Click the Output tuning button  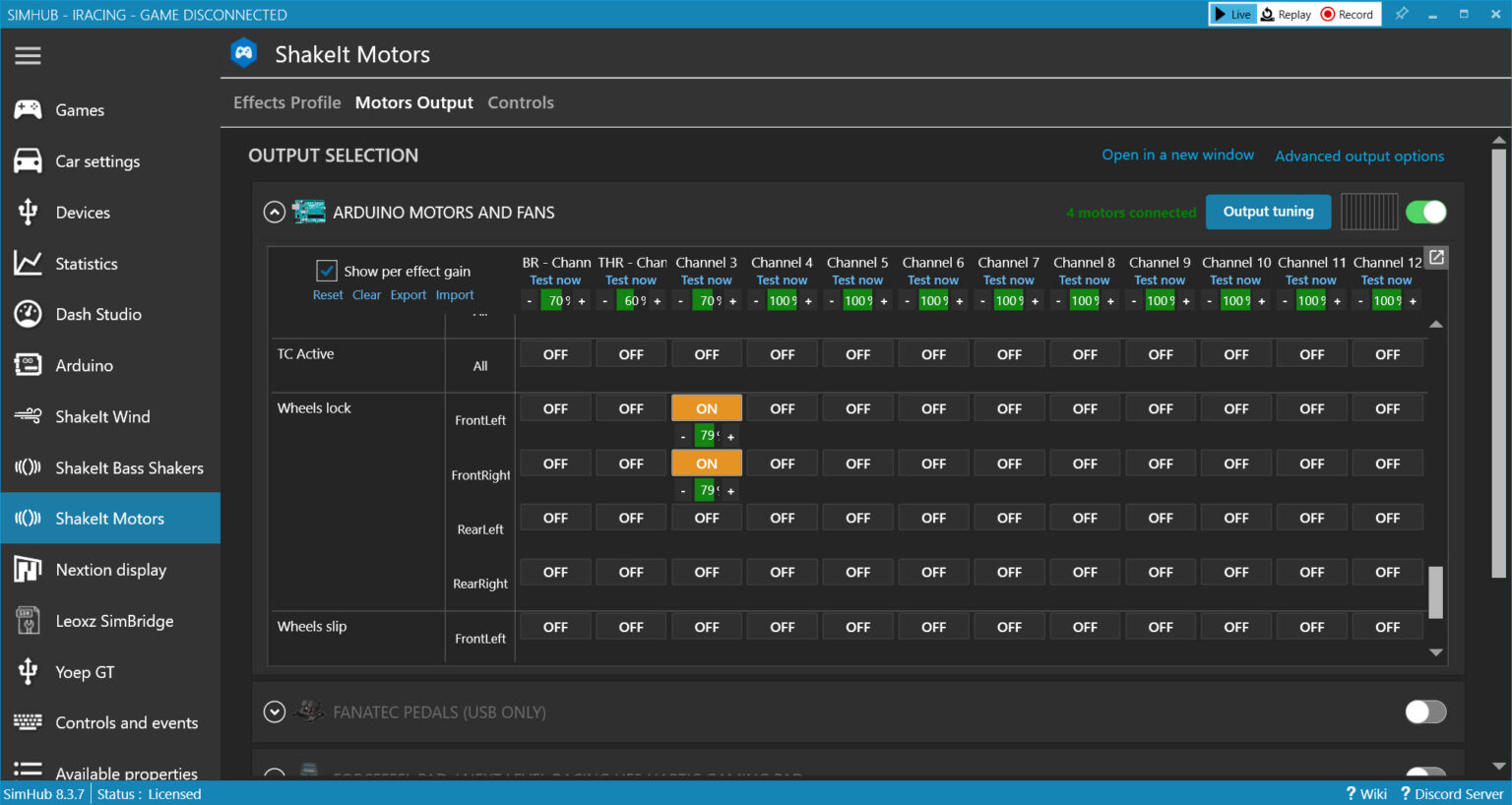click(x=1268, y=212)
